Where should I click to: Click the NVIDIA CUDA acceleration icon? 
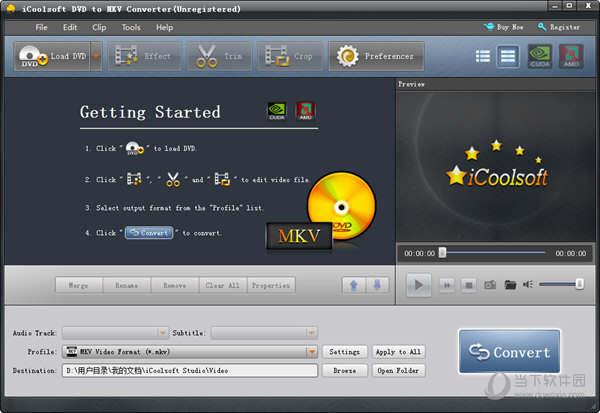[x=541, y=56]
